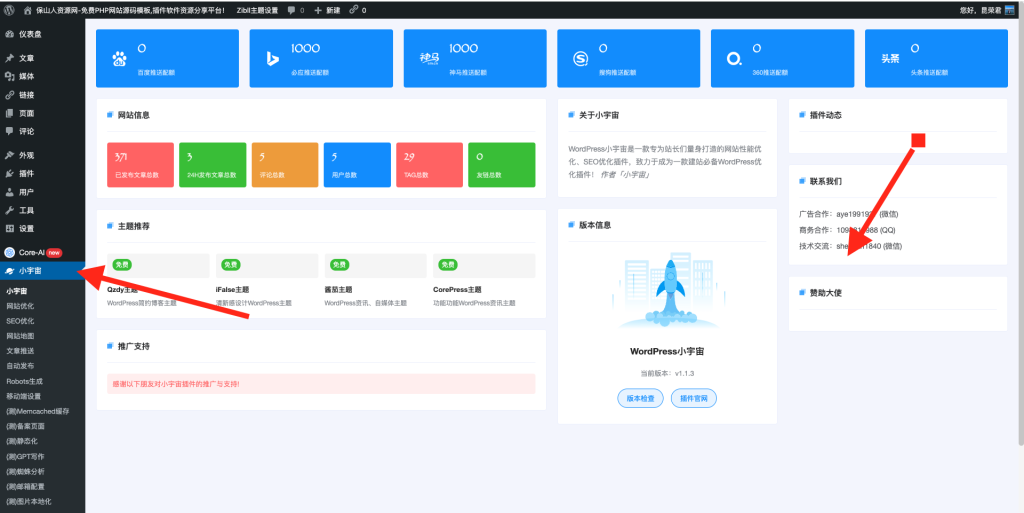The width and height of the screenshot is (1024, 513).
Task: Click the 用户 person icon
Action: click(x=10, y=192)
